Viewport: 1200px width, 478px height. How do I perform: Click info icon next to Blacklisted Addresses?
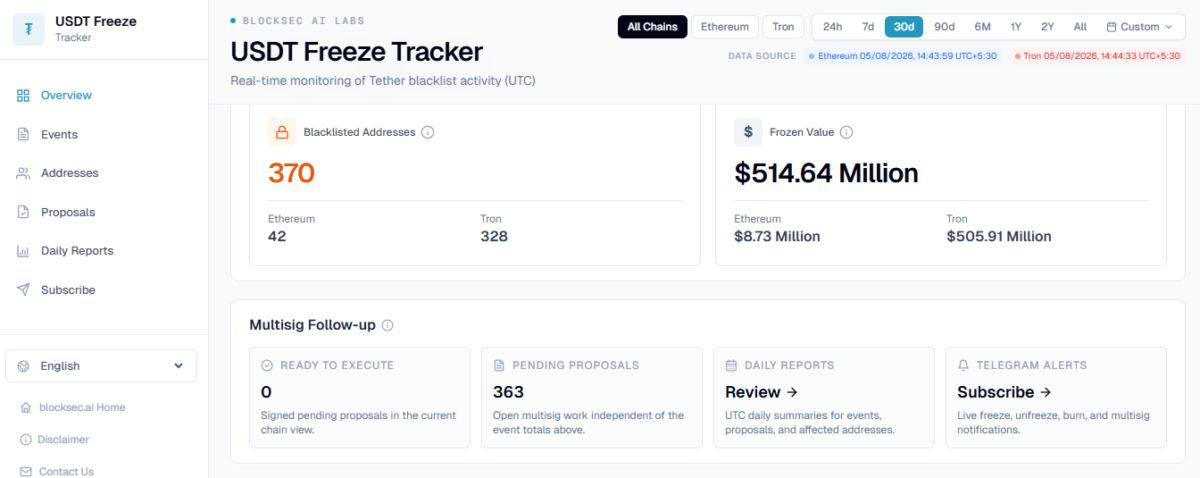[x=428, y=132]
